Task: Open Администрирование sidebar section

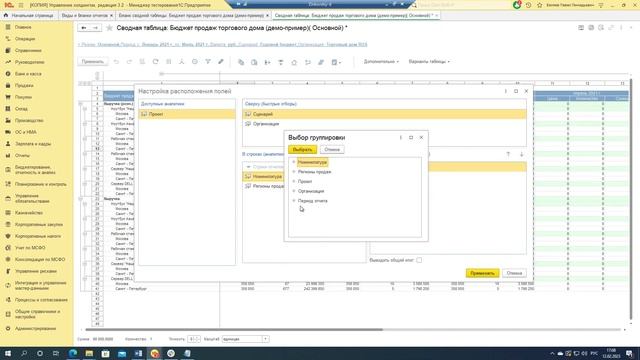Action: click(x=35, y=329)
